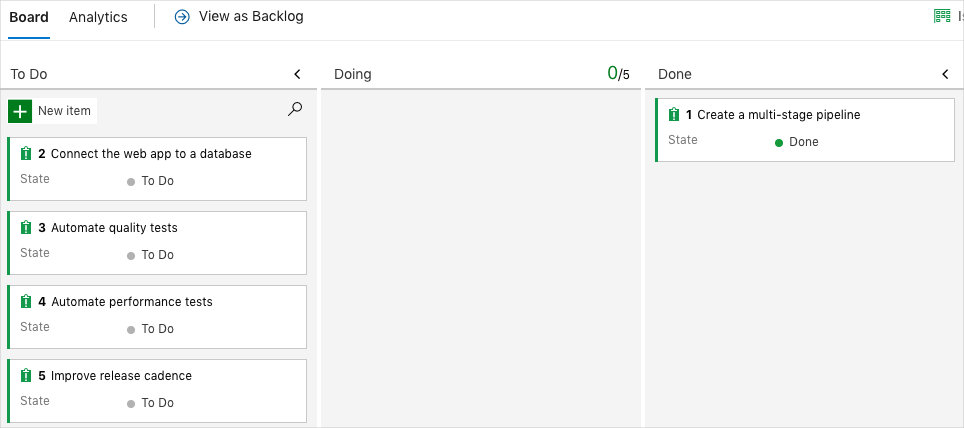Open 'Connect the web app to a database' item

(151, 154)
